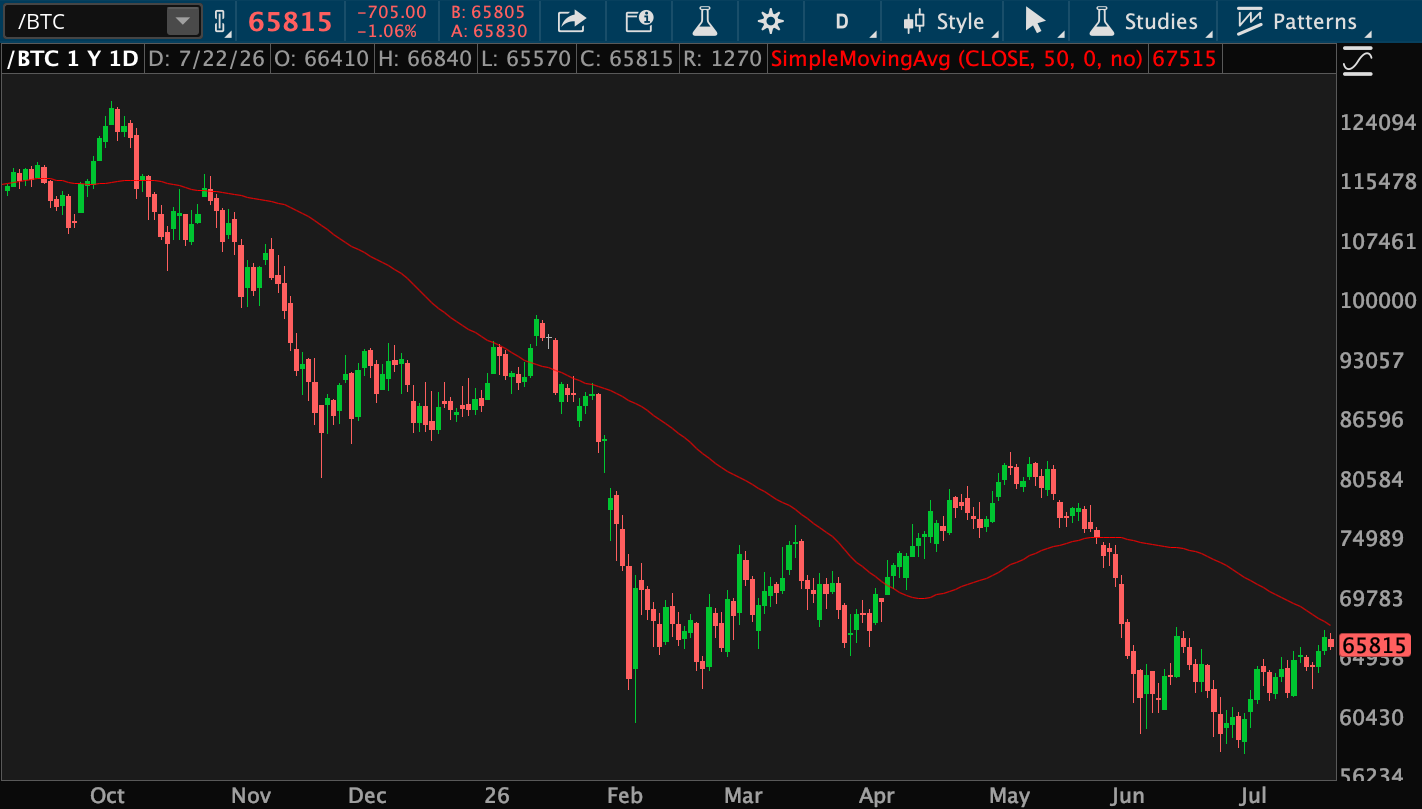
Task: Open the Studies menu
Action: (x=1145, y=21)
